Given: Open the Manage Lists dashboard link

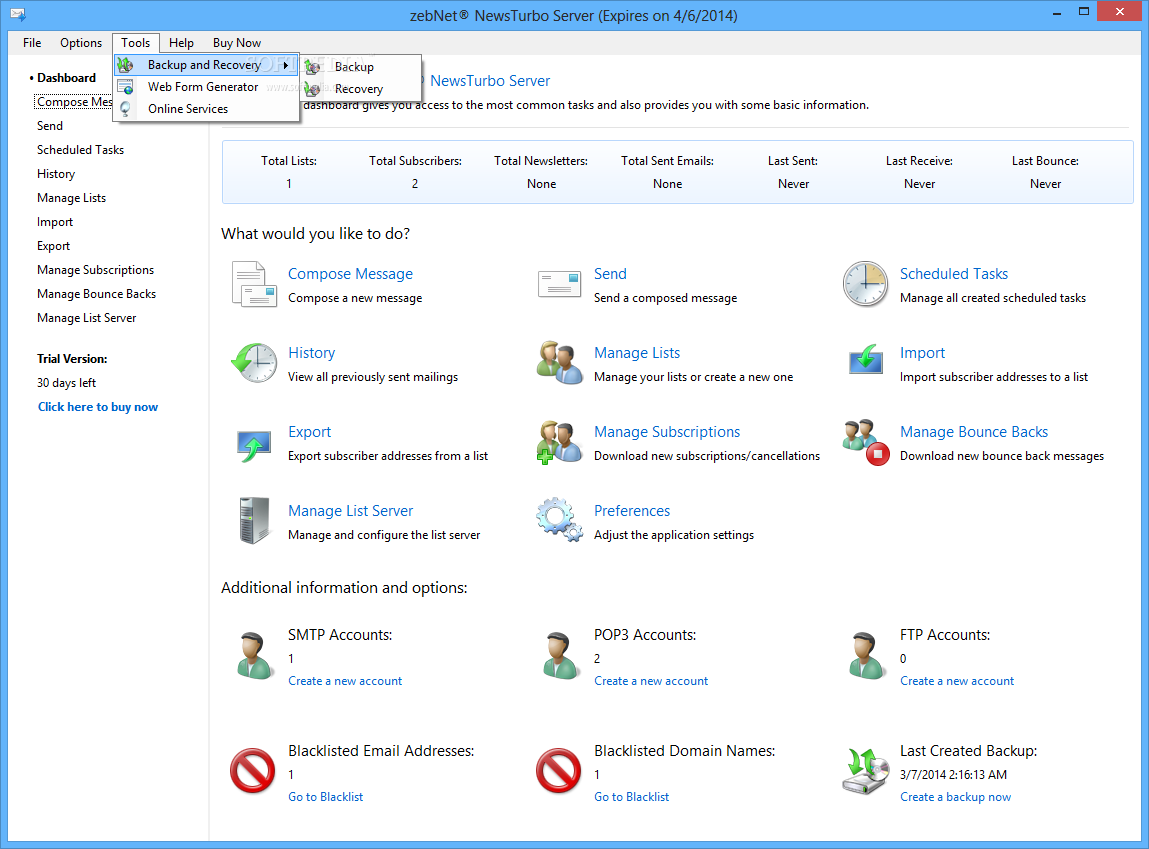Looking at the screenshot, I should point(637,353).
